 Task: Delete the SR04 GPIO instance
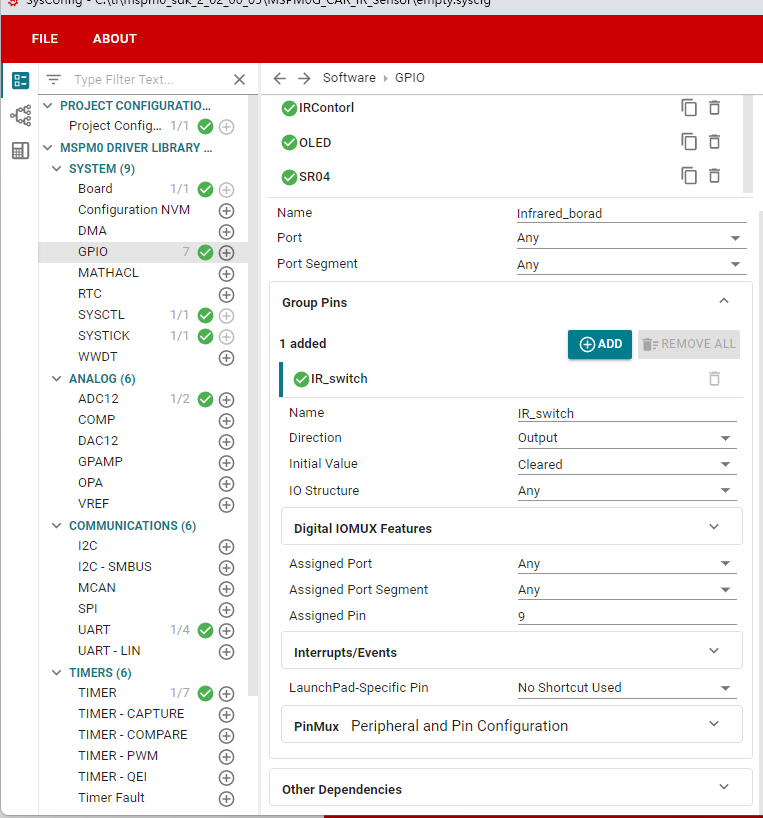click(714, 175)
